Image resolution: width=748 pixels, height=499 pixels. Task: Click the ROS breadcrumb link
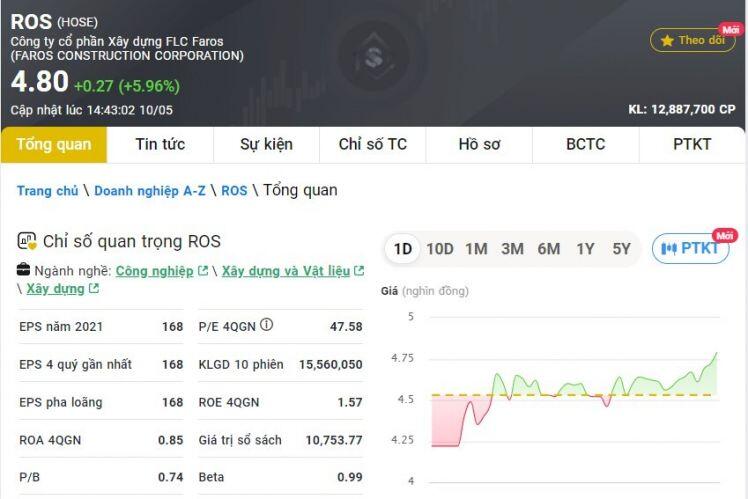click(234, 191)
